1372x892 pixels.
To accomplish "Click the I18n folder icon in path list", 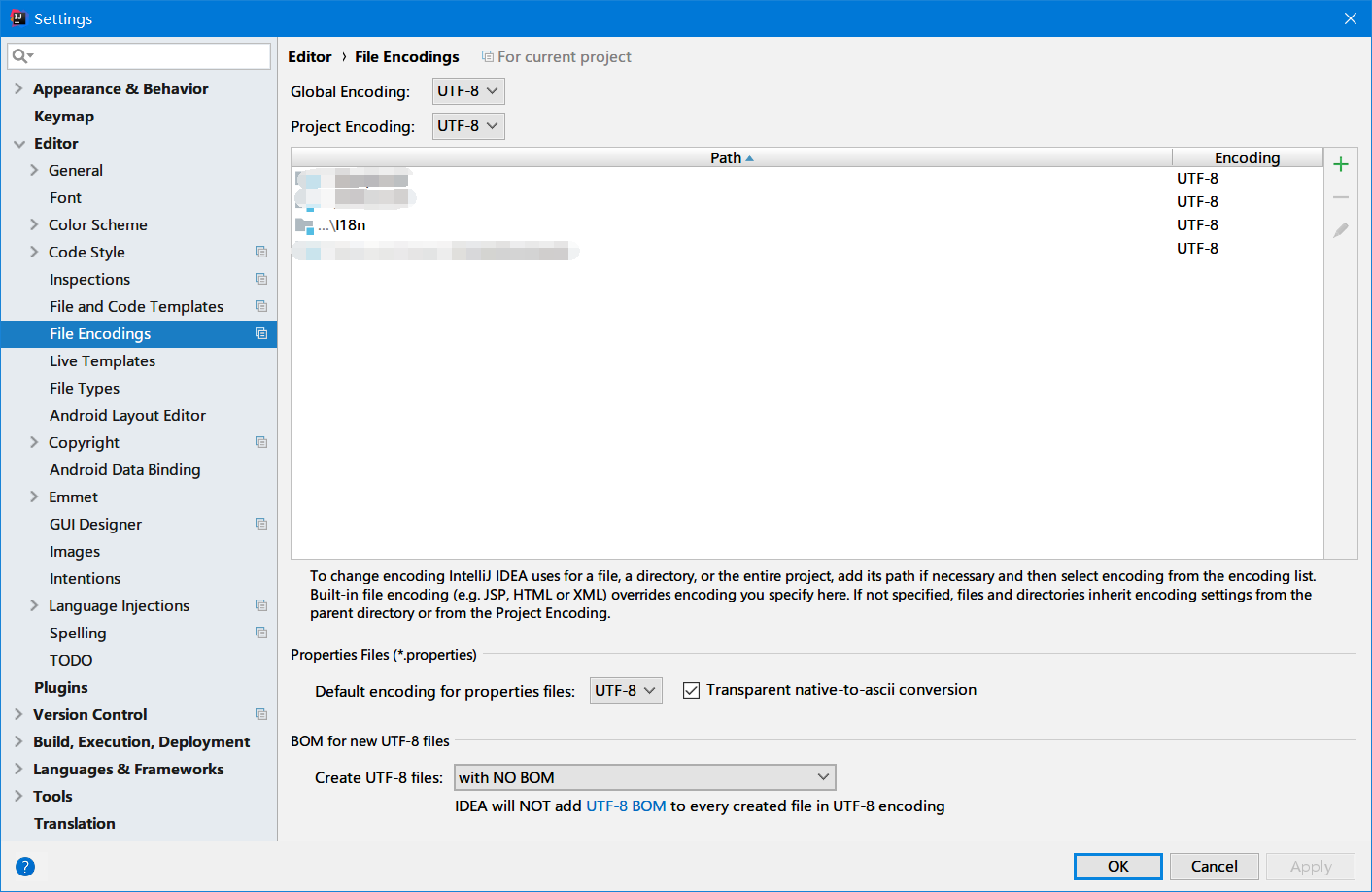I will coord(304,225).
